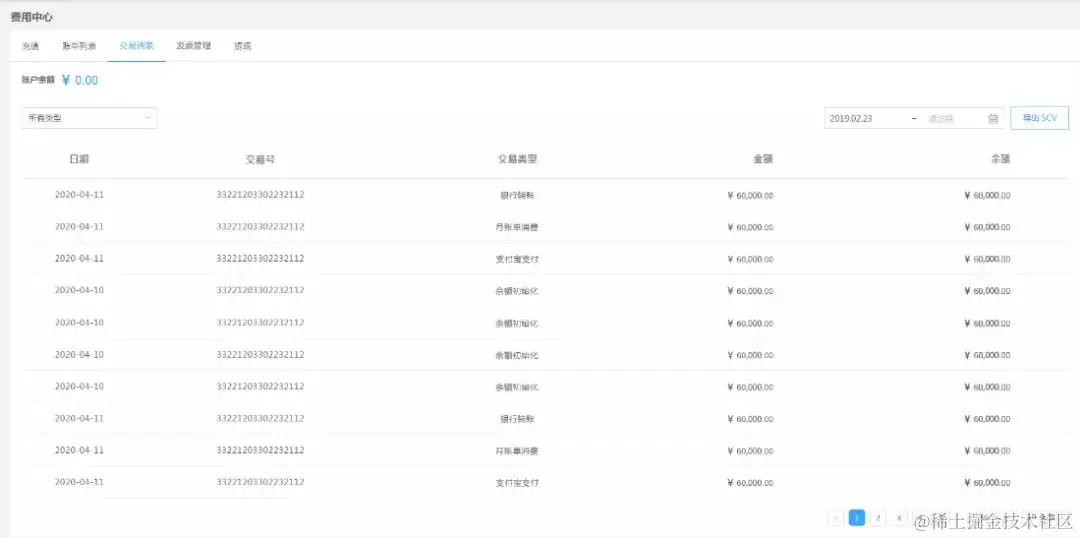1080x538 pixels.
Task: Go to the 提现 tab
Action: tap(242, 47)
